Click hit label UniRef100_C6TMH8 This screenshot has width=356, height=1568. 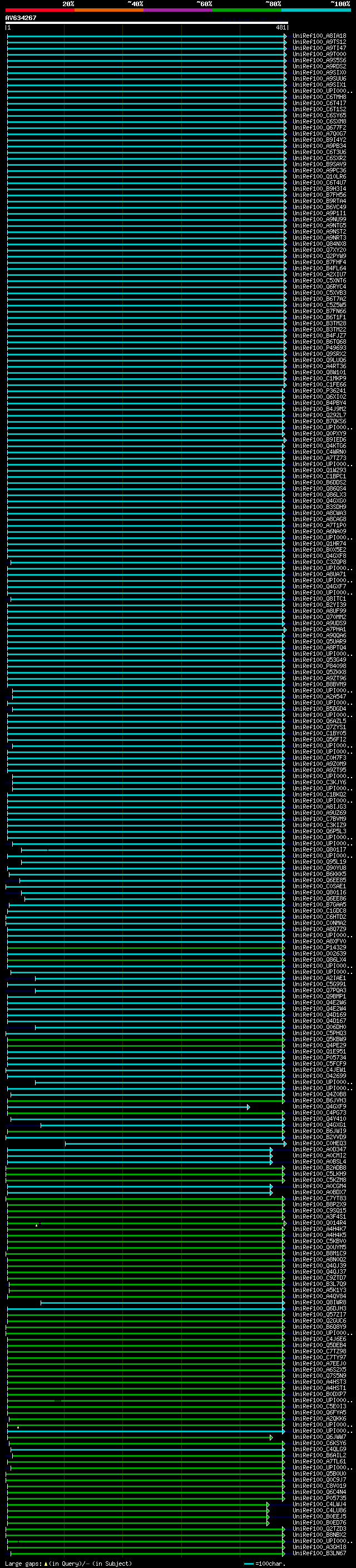click(x=319, y=97)
